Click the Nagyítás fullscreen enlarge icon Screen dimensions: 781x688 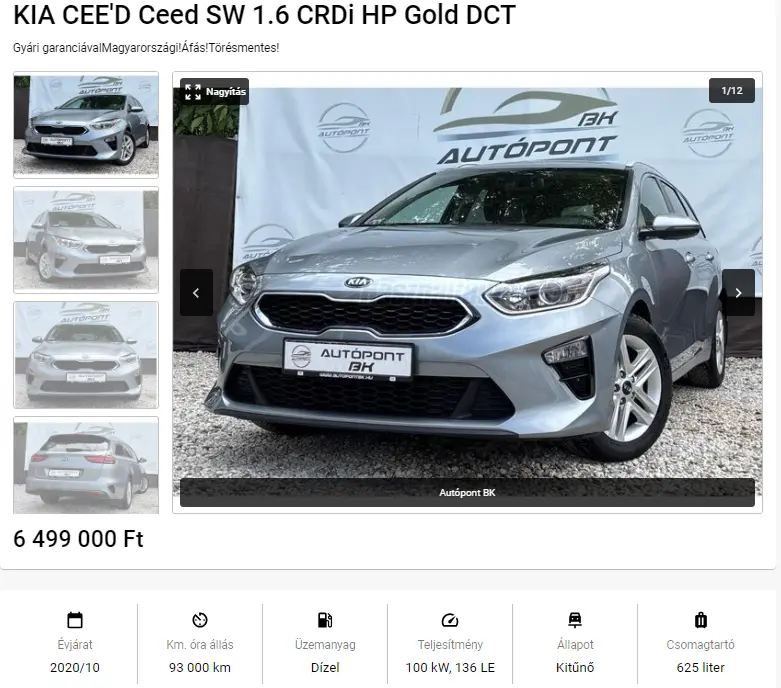click(x=193, y=92)
